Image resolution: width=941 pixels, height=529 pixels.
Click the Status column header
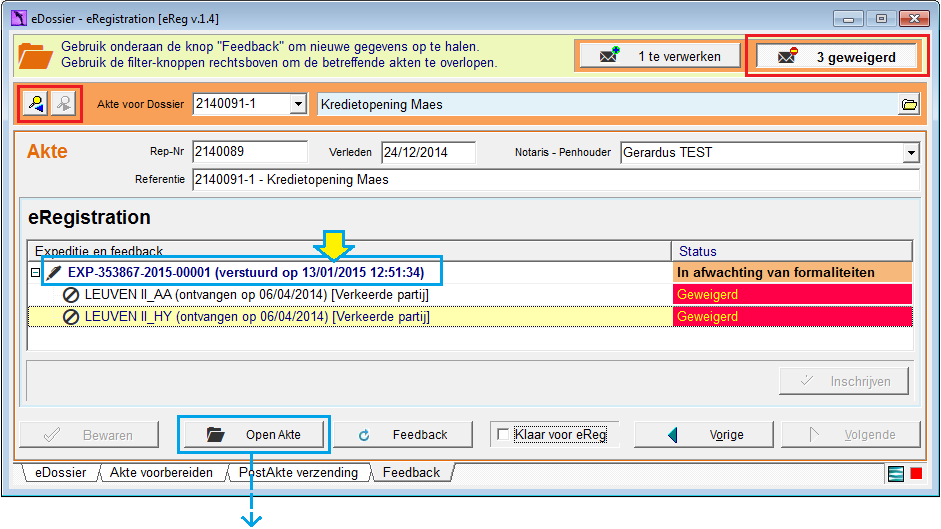tap(792, 251)
